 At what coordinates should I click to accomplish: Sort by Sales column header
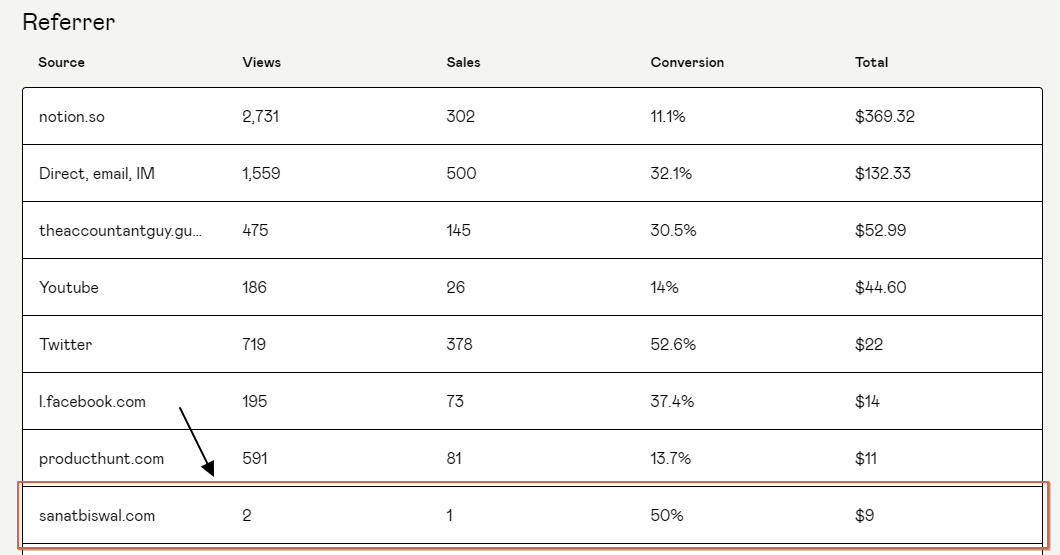click(x=463, y=62)
